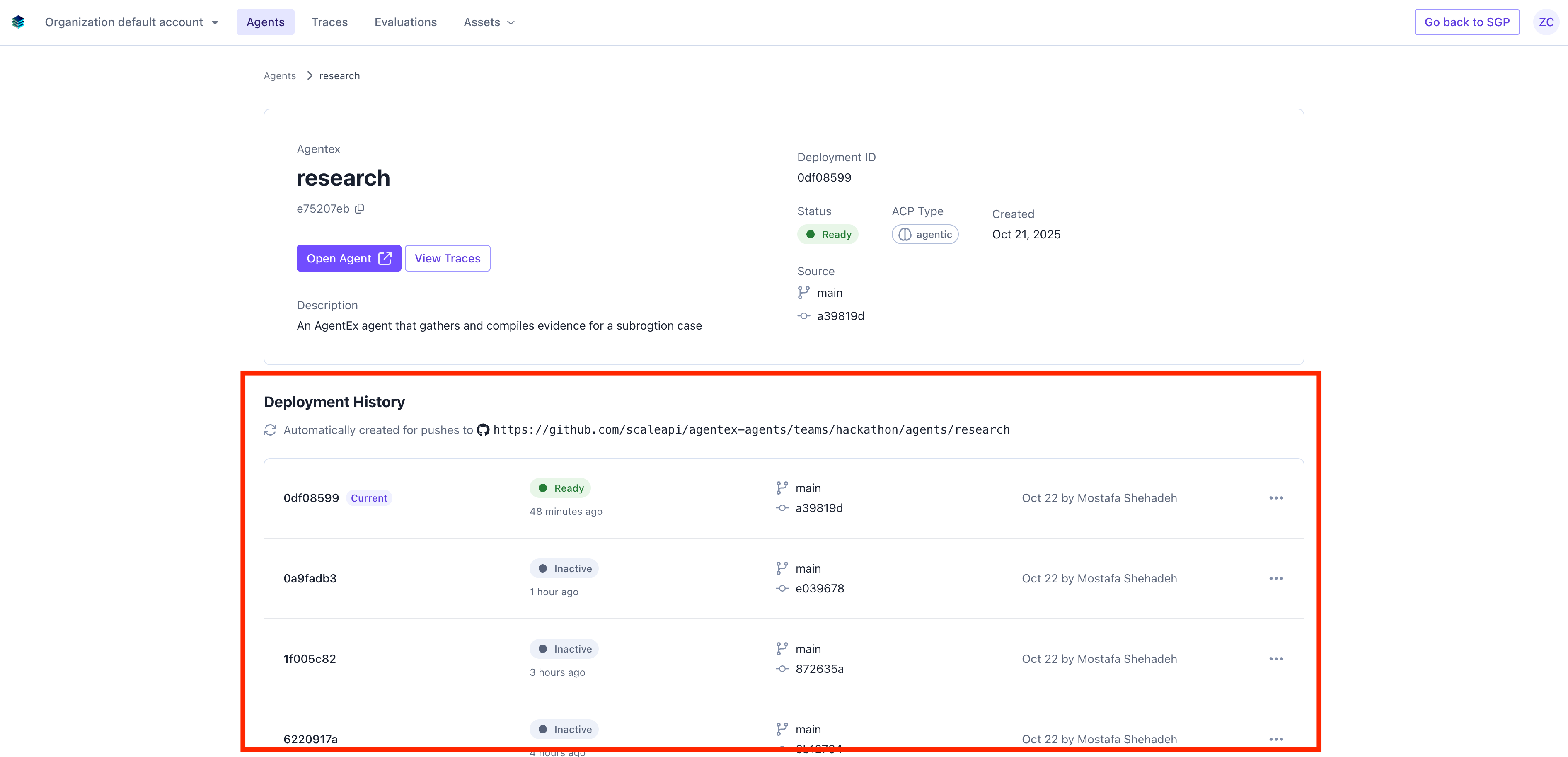Click the Scale logo icon in header
1568x757 pixels.
(18, 22)
